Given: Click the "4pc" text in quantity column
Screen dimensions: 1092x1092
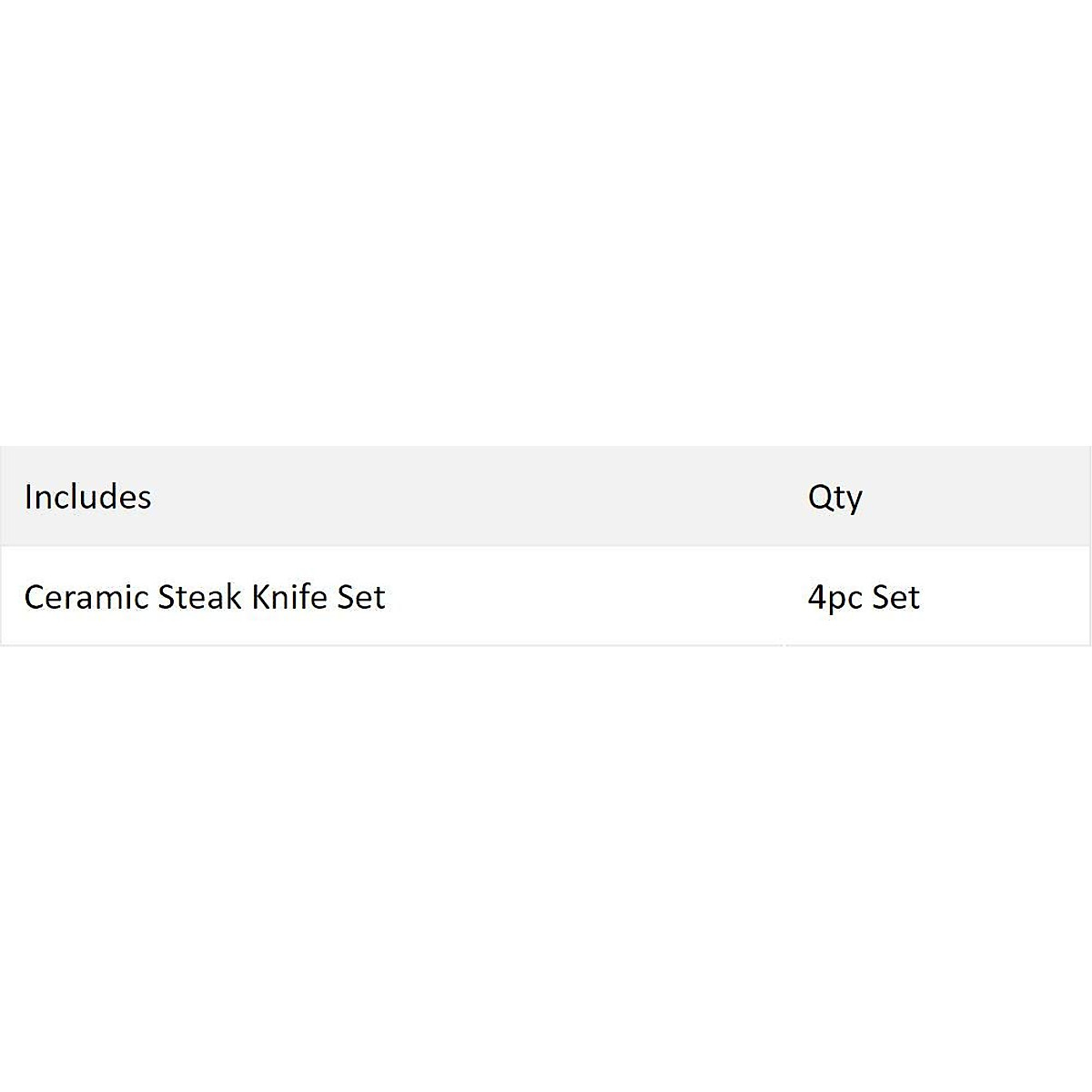Looking at the screenshot, I should click(834, 598).
